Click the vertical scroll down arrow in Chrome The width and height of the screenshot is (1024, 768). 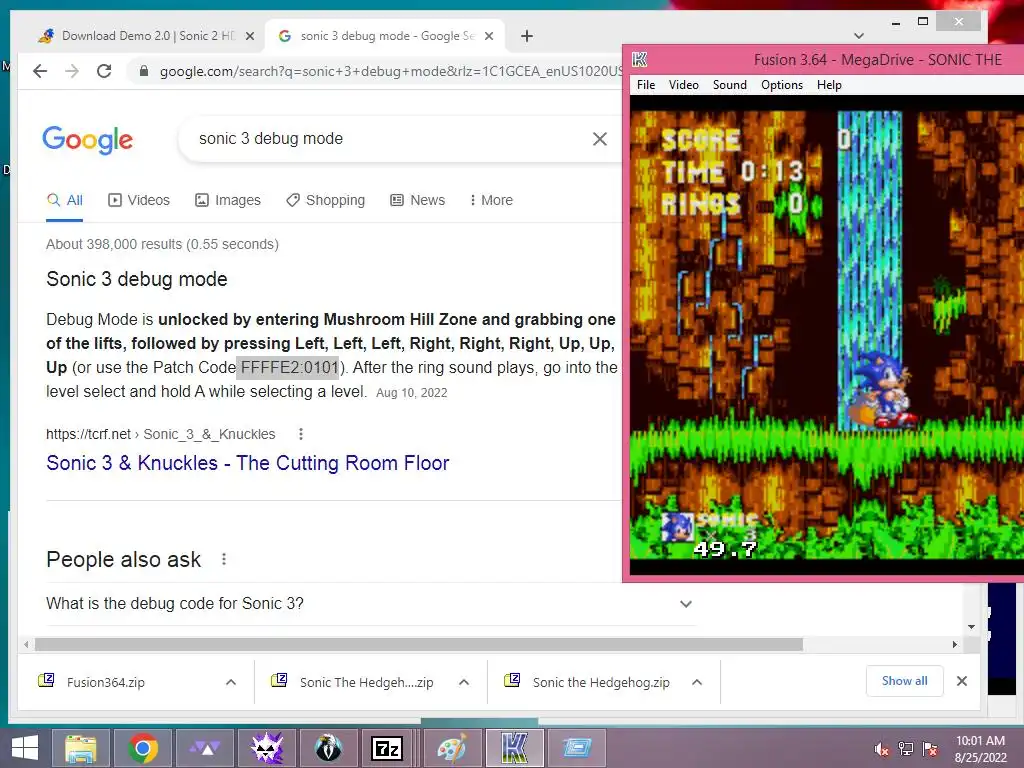tap(971, 627)
